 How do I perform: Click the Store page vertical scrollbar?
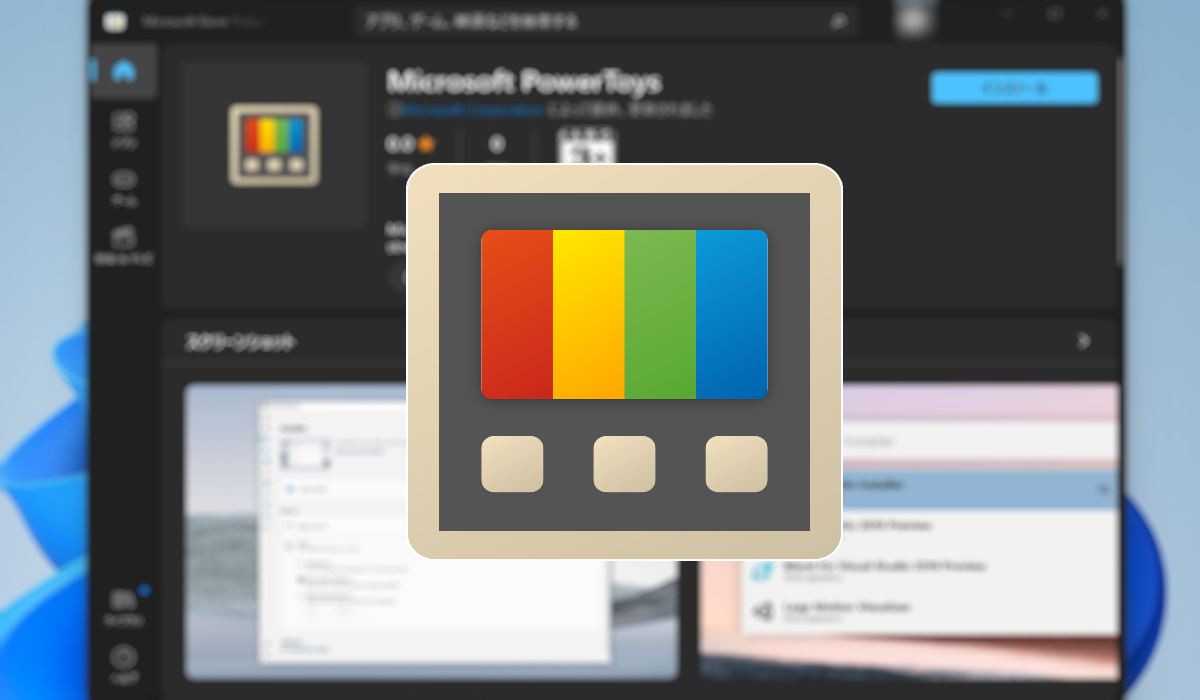pos(1118,160)
